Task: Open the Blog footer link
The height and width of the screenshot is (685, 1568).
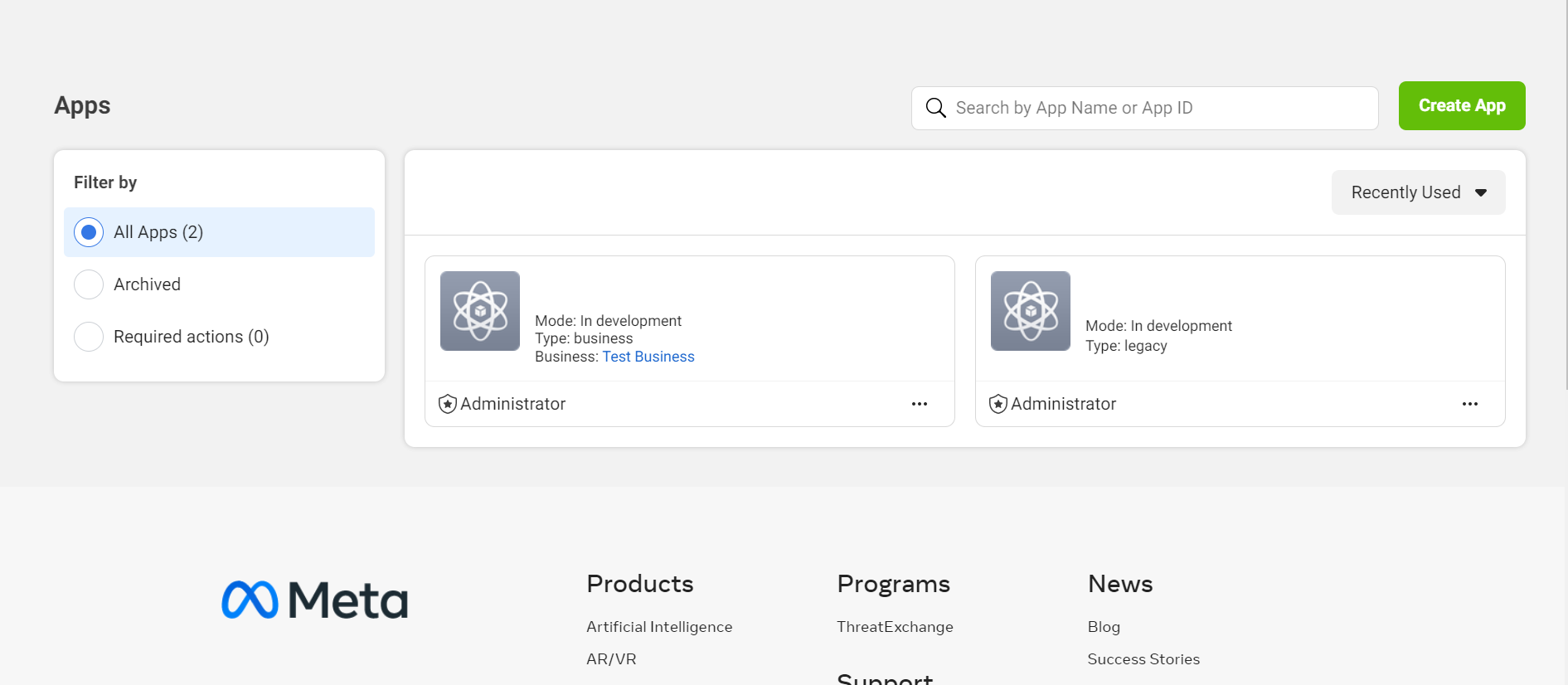Action: click(1104, 627)
